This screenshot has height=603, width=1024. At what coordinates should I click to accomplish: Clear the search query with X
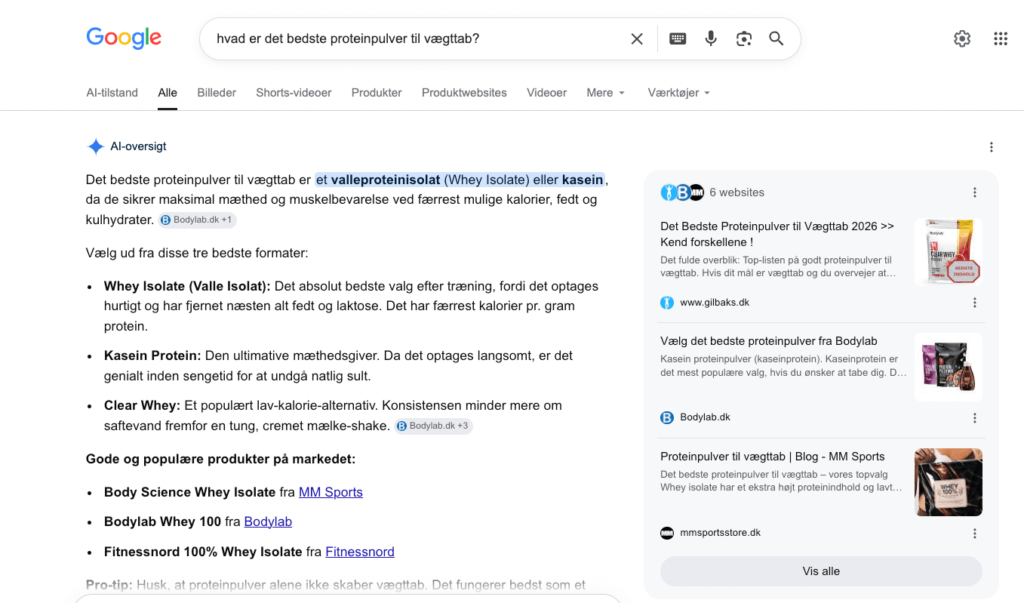click(x=637, y=39)
